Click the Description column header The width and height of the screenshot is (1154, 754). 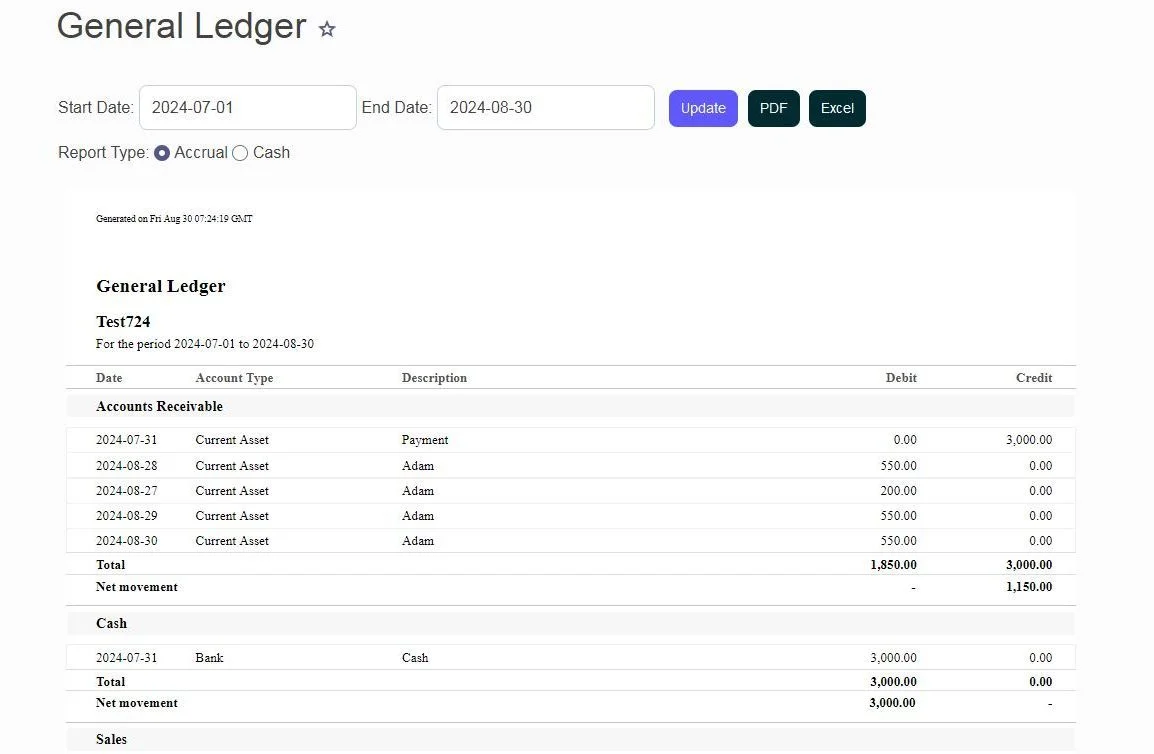[434, 378]
